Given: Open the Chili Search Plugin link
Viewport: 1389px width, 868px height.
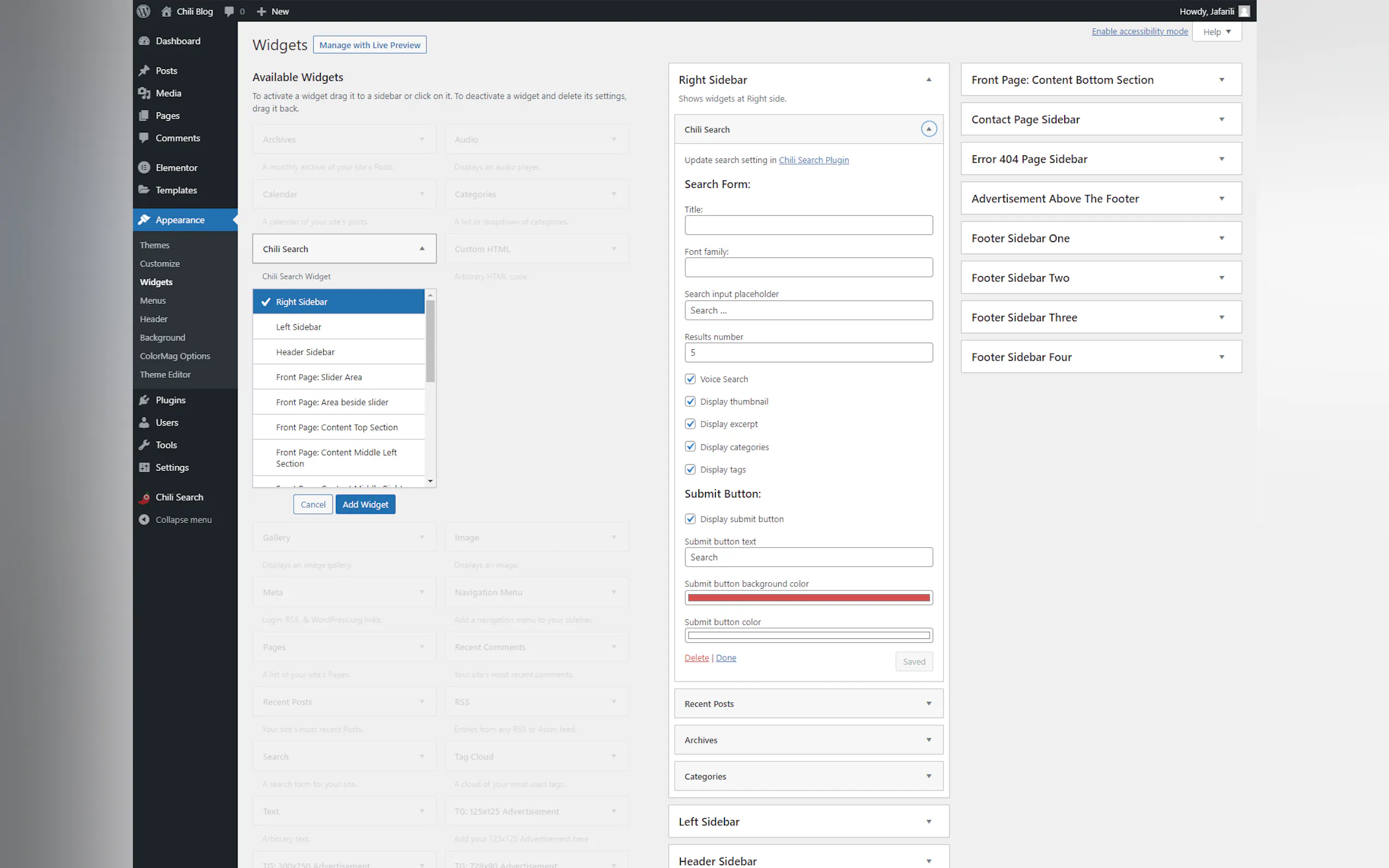Looking at the screenshot, I should coord(813,160).
